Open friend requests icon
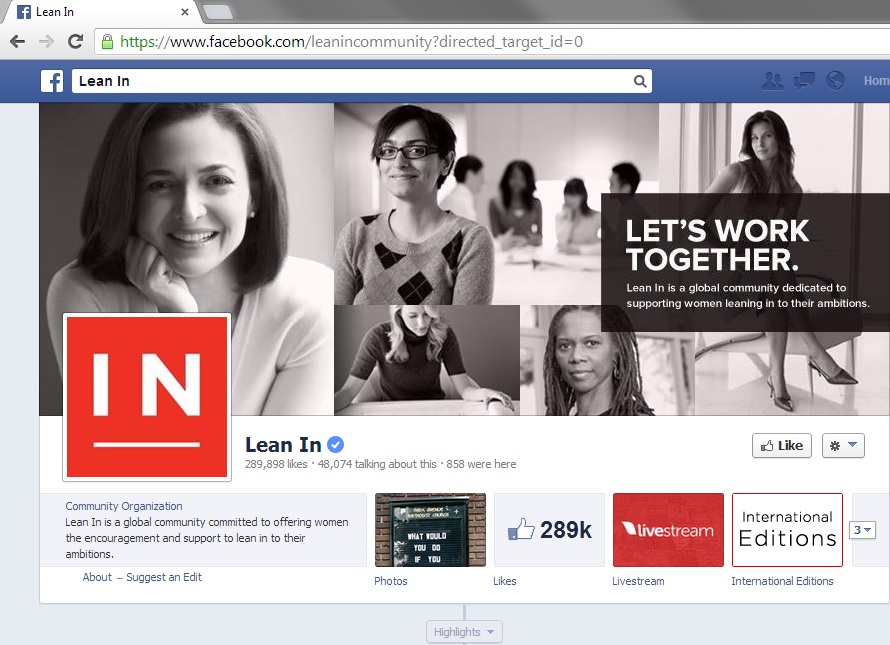 [x=773, y=81]
